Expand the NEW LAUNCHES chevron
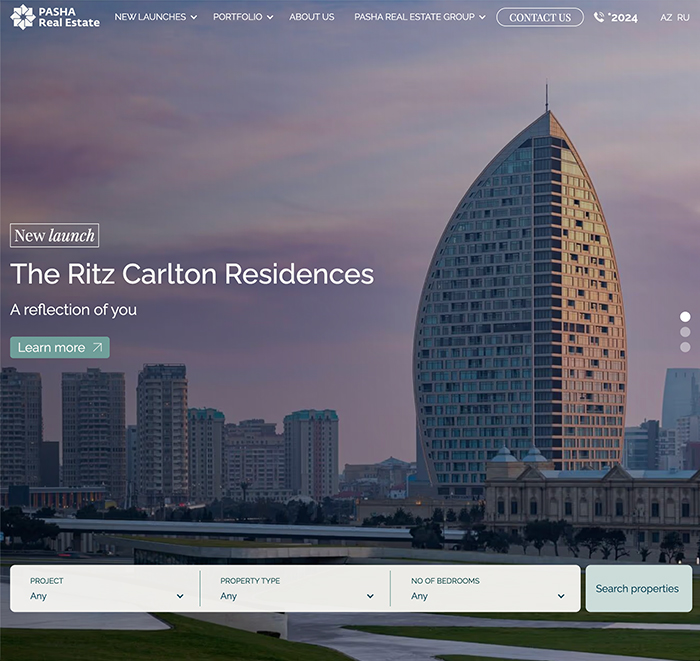Image resolution: width=700 pixels, height=661 pixels. point(194,17)
